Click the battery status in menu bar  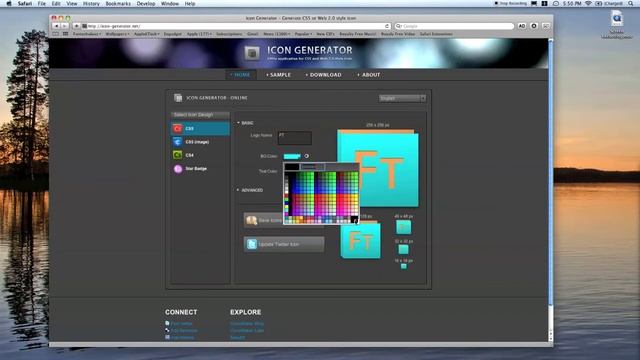point(609,3)
